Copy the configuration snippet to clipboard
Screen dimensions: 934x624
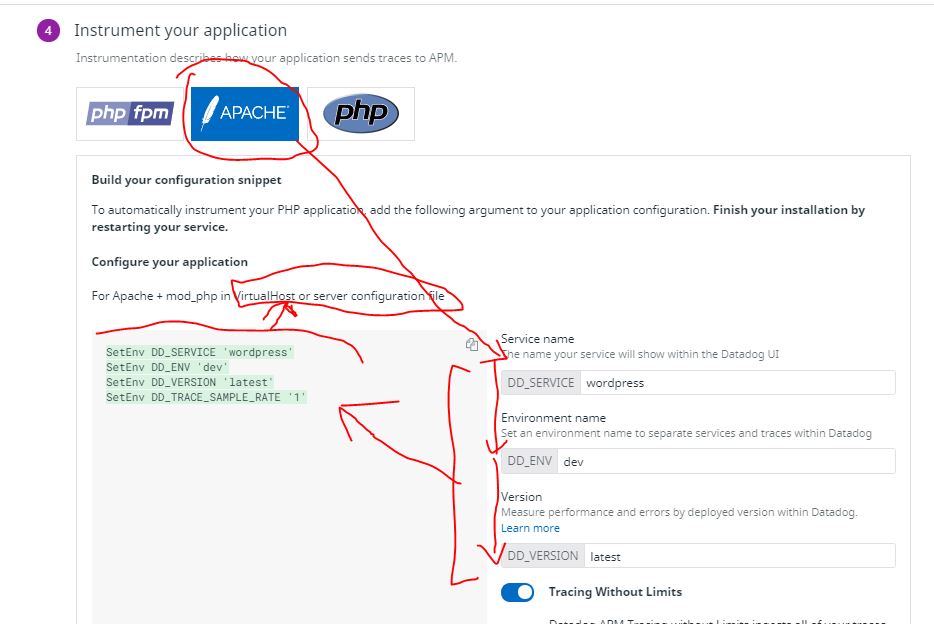[x=472, y=344]
